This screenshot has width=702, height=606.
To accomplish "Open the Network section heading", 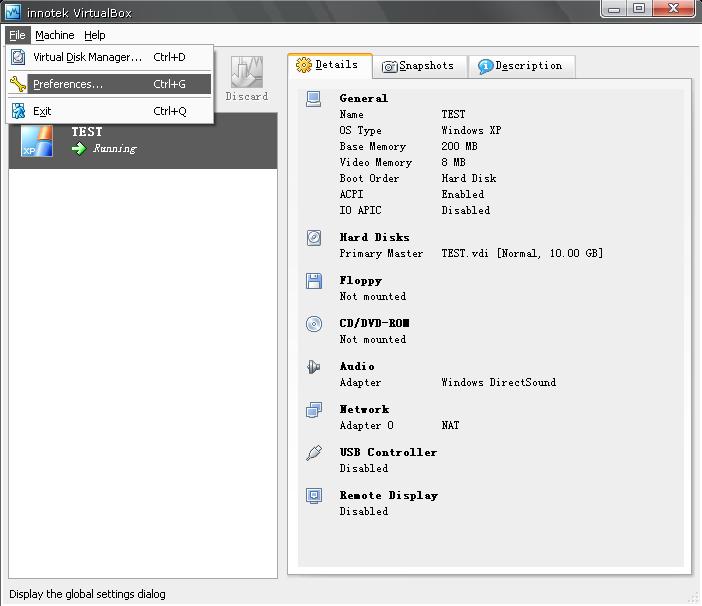I will click(364, 409).
